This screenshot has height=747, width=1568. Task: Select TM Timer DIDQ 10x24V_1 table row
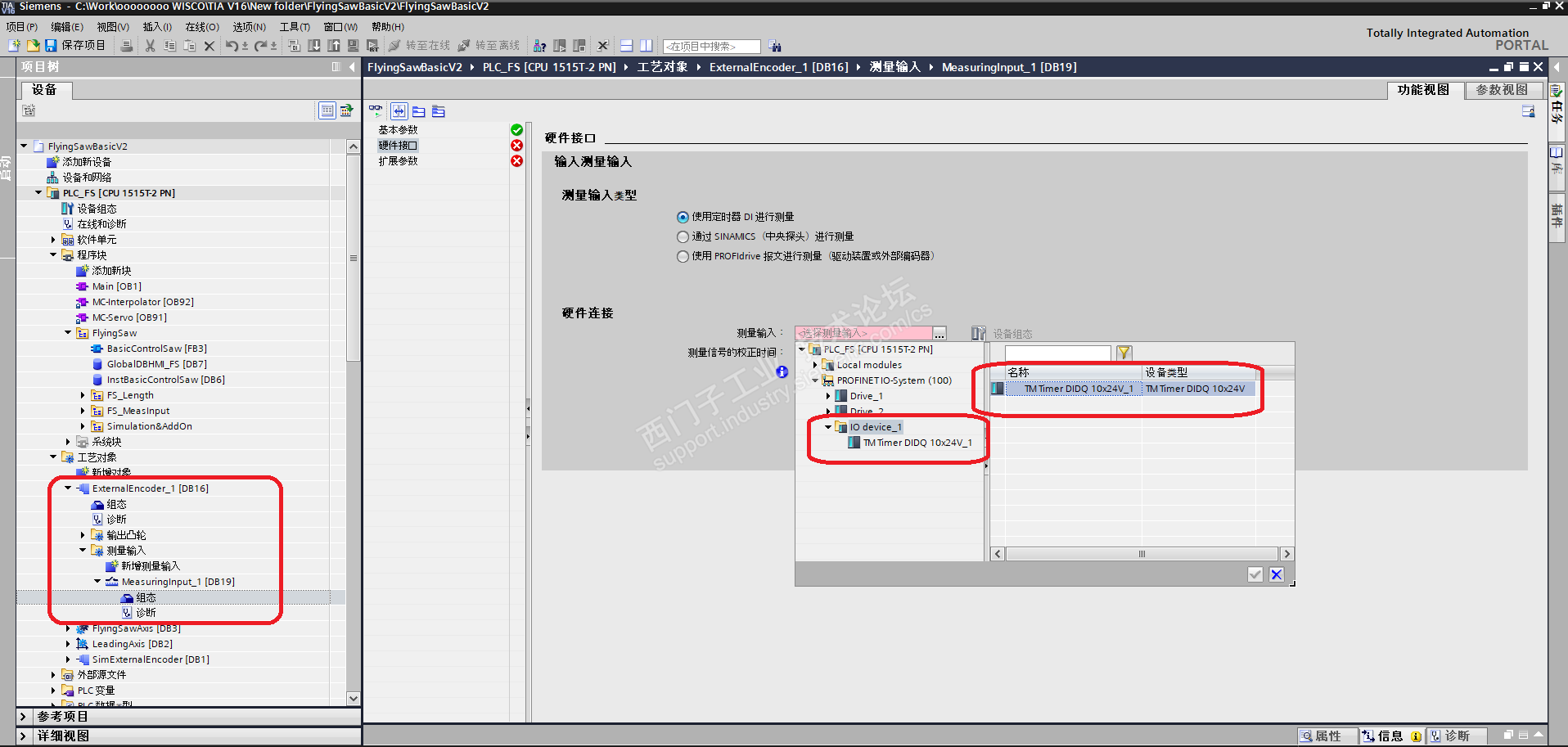click(x=1122, y=389)
